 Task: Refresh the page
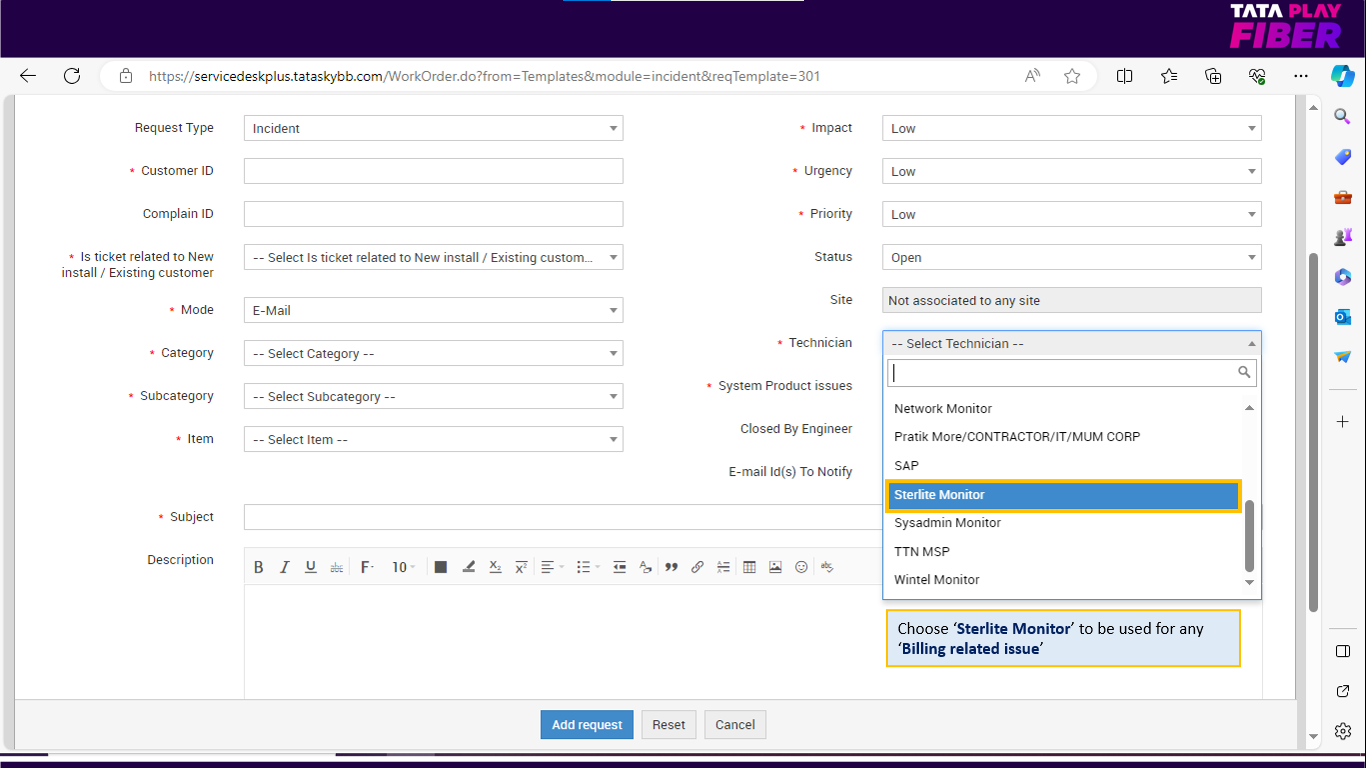coord(71,76)
